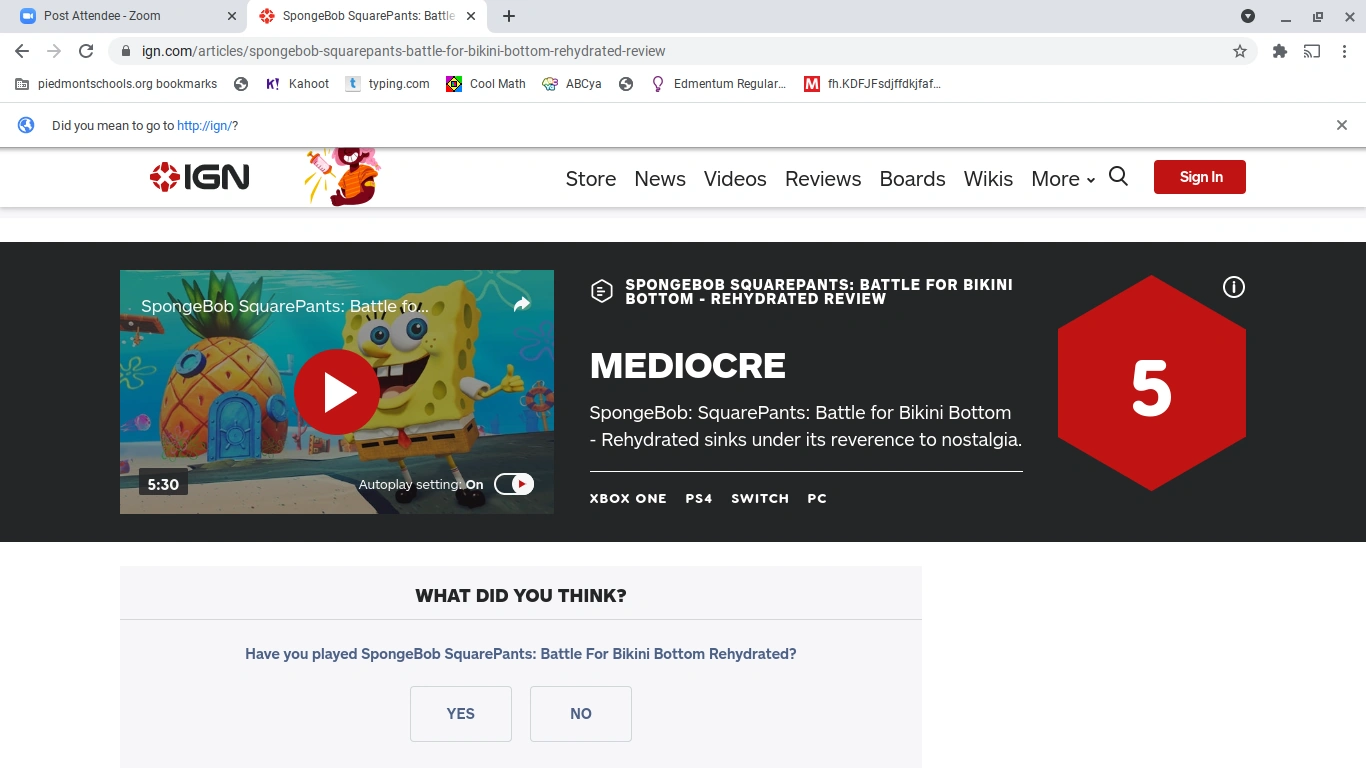
Task: Open the browser extensions puzzle icon
Action: click(1279, 51)
